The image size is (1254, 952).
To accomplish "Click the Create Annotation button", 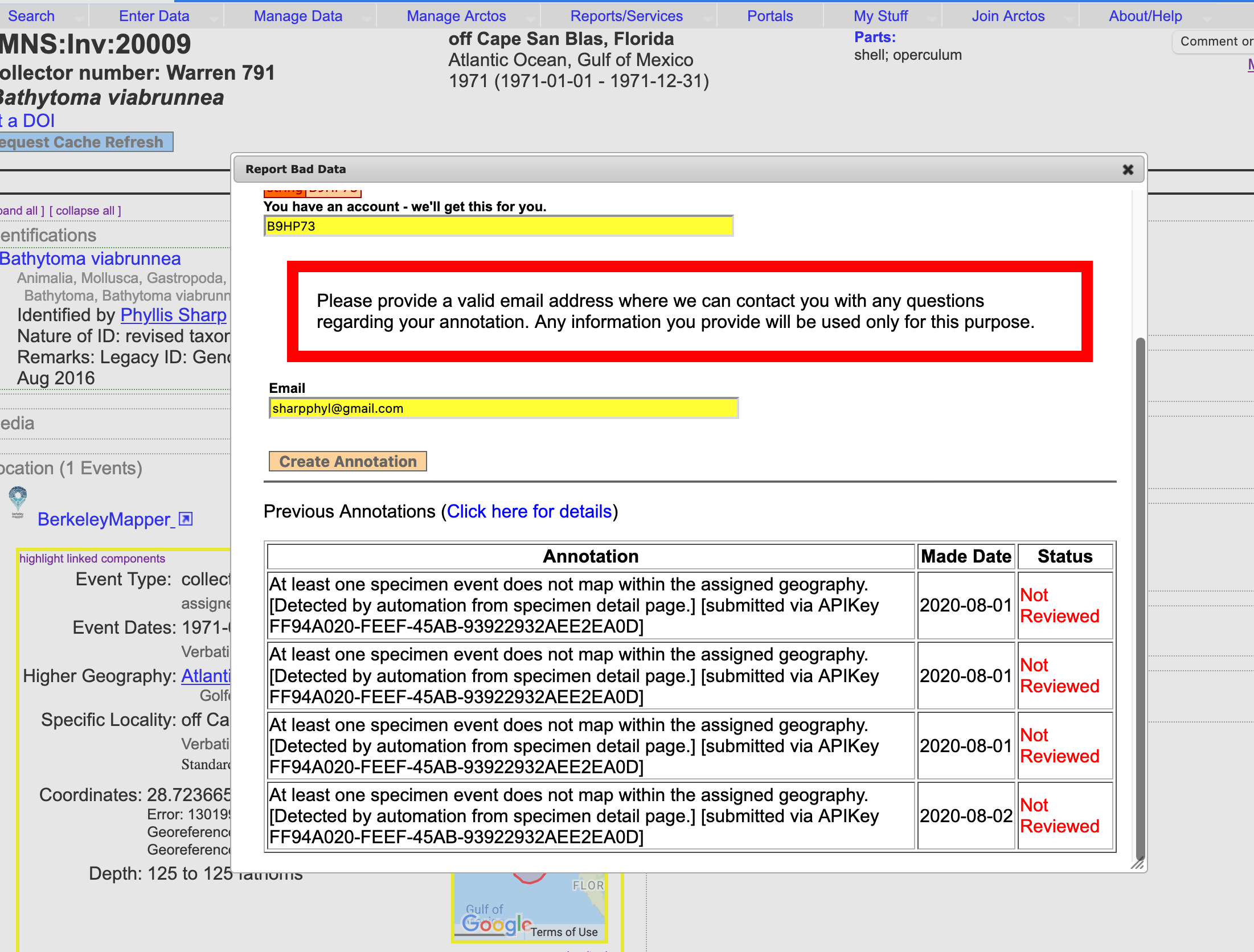I will [x=348, y=461].
